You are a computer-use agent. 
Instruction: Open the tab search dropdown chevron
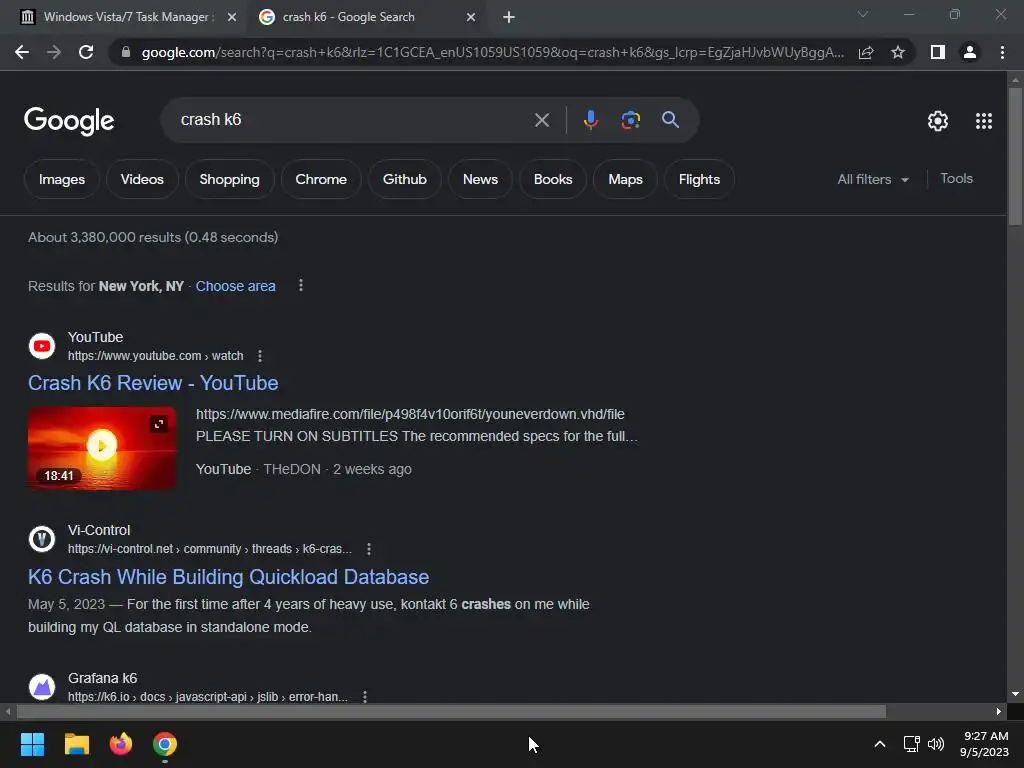coord(863,14)
